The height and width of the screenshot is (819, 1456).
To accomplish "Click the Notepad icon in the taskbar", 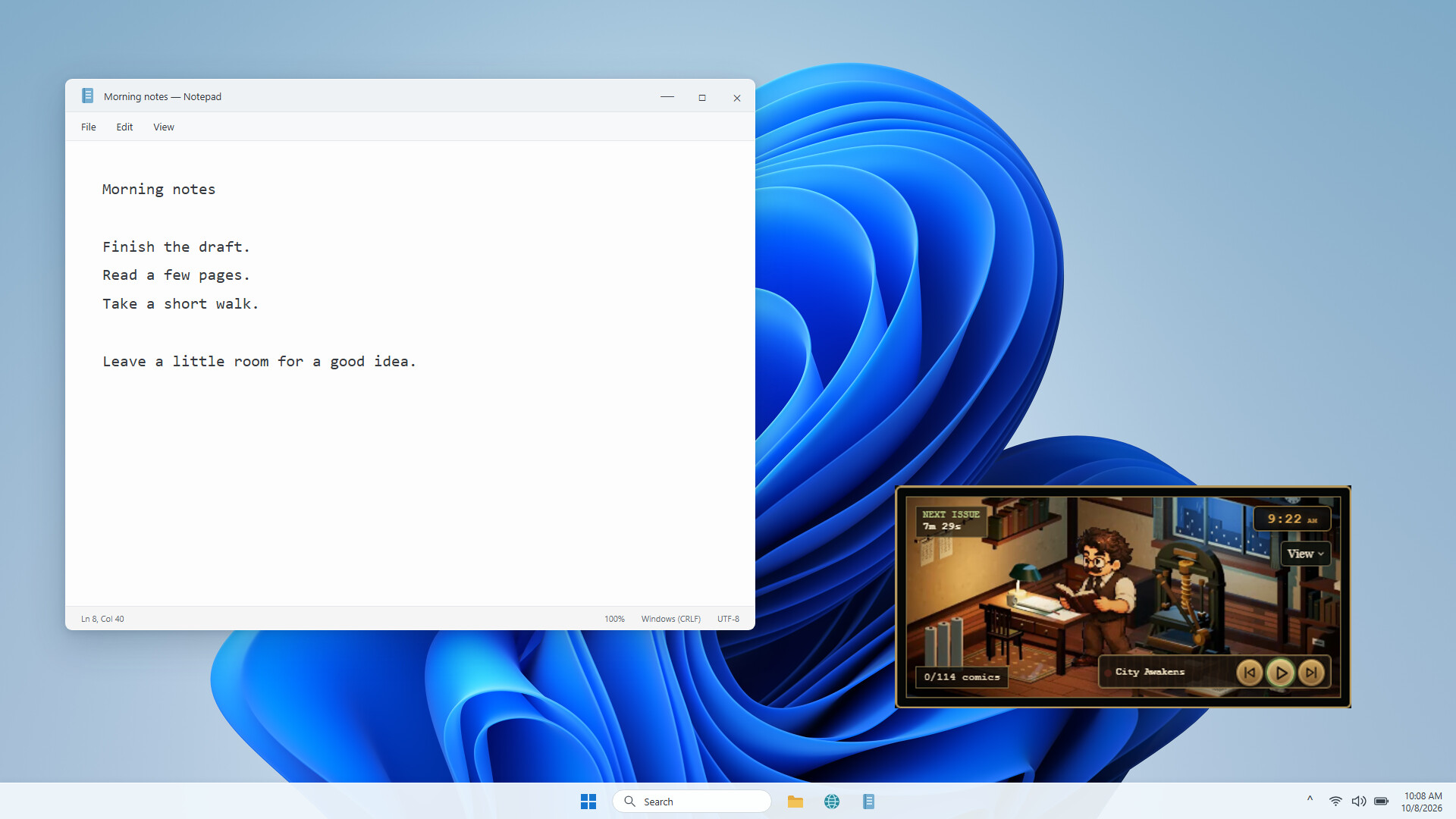I will tap(869, 802).
